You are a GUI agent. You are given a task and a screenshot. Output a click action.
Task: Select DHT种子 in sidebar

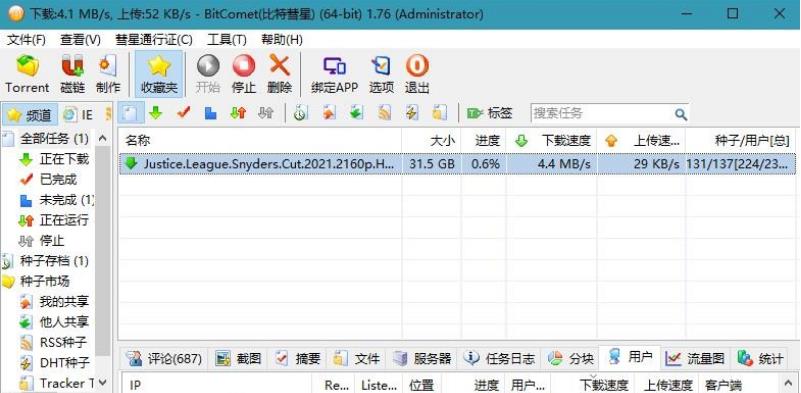[x=64, y=363]
